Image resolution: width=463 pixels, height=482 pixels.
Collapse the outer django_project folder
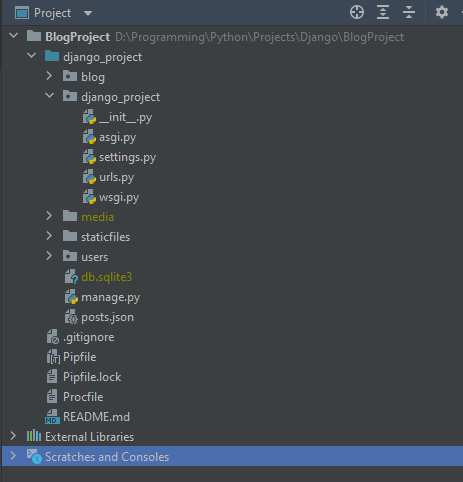tap(32, 55)
